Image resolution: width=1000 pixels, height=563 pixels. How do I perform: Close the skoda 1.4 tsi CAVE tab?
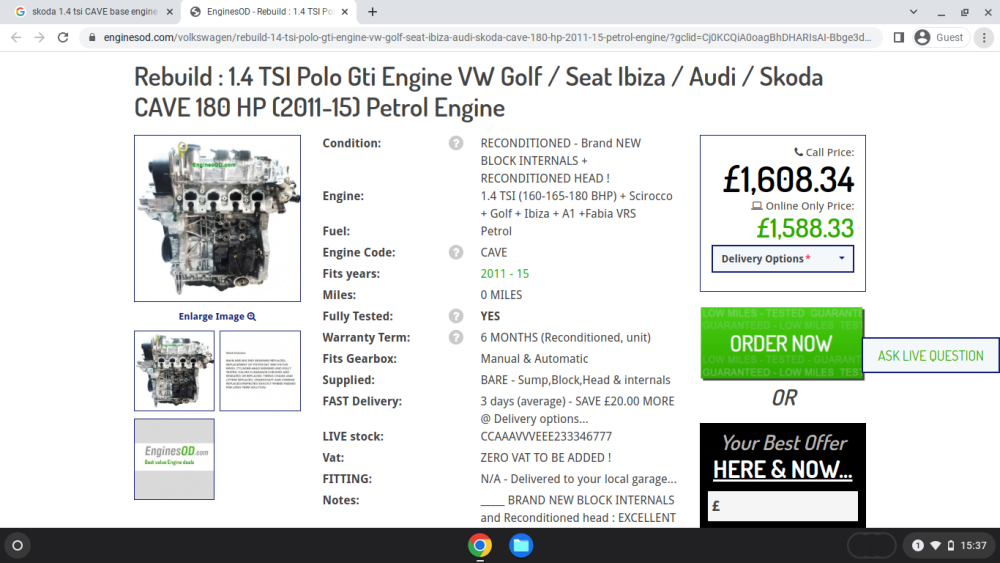[x=170, y=11]
